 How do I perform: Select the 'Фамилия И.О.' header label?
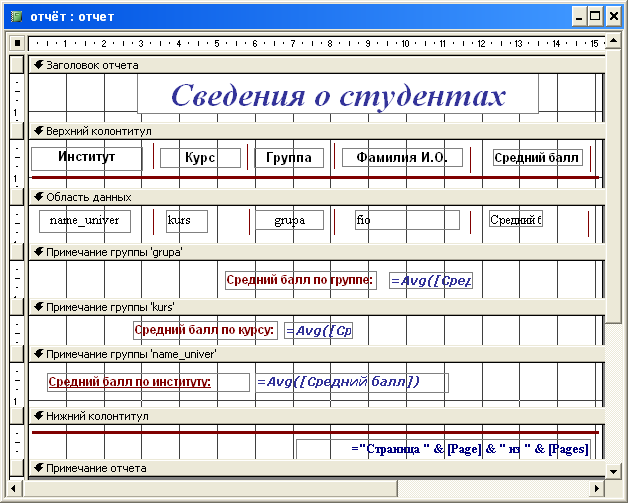(402, 157)
